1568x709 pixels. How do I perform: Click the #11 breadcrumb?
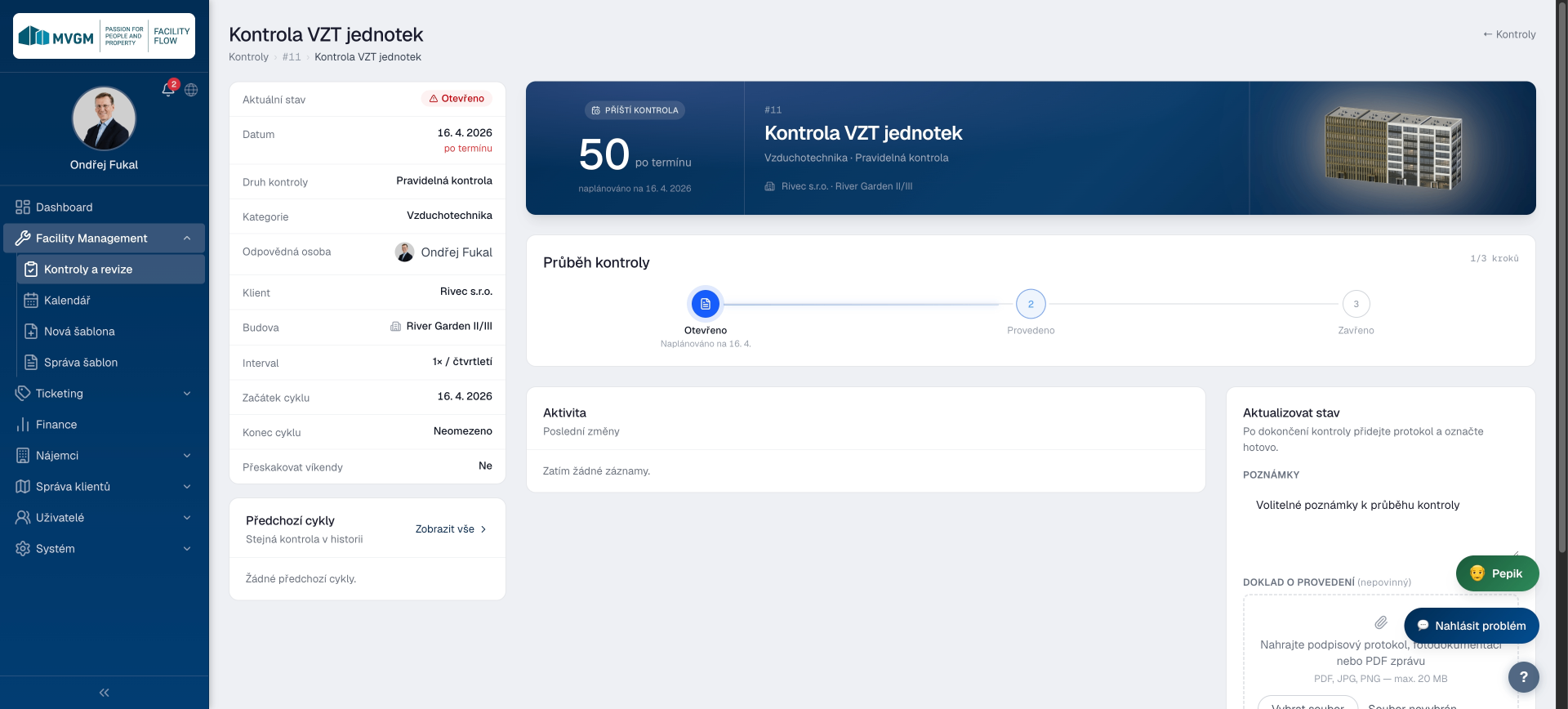[x=292, y=57]
